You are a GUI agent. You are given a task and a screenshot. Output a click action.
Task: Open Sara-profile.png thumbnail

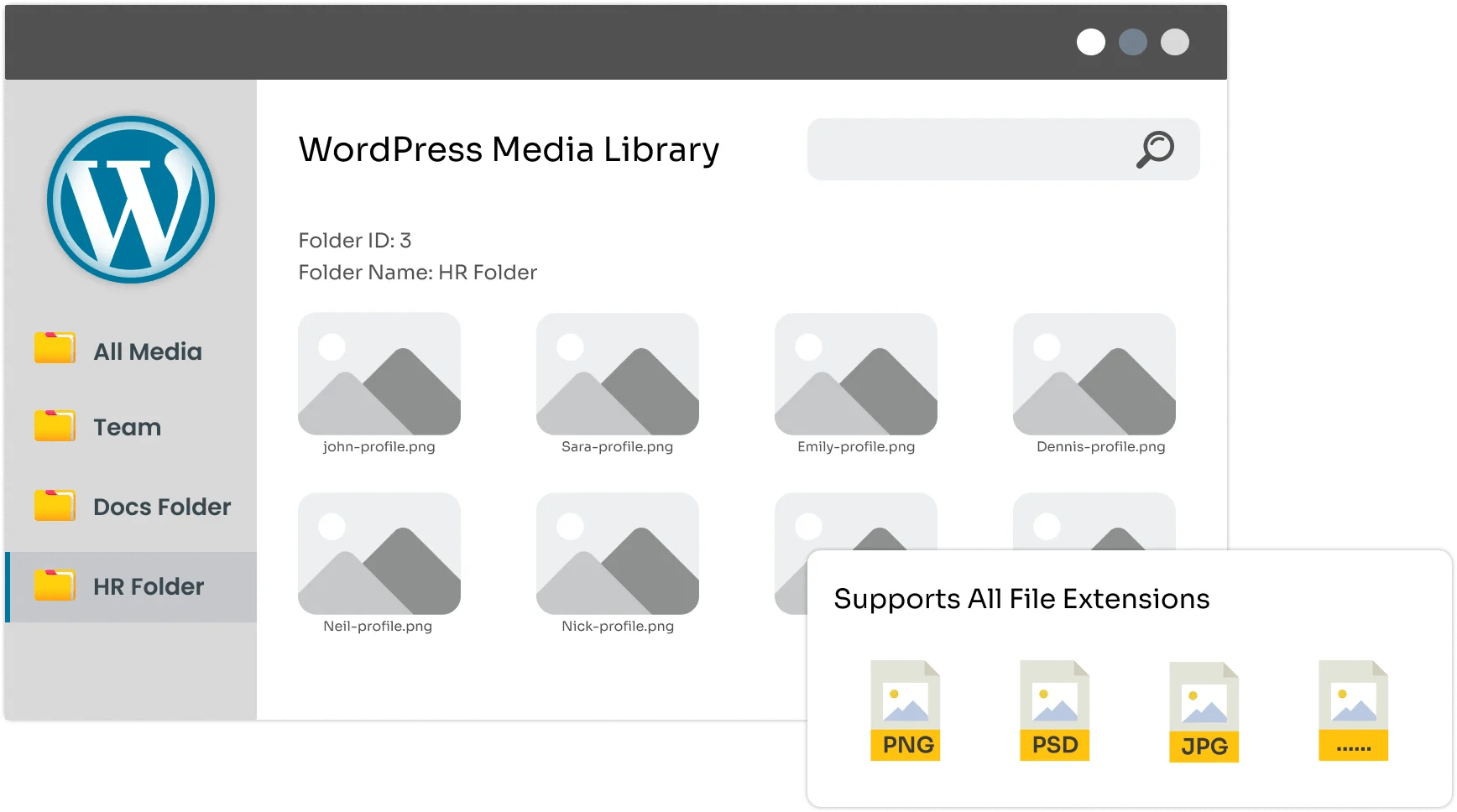[x=617, y=374]
